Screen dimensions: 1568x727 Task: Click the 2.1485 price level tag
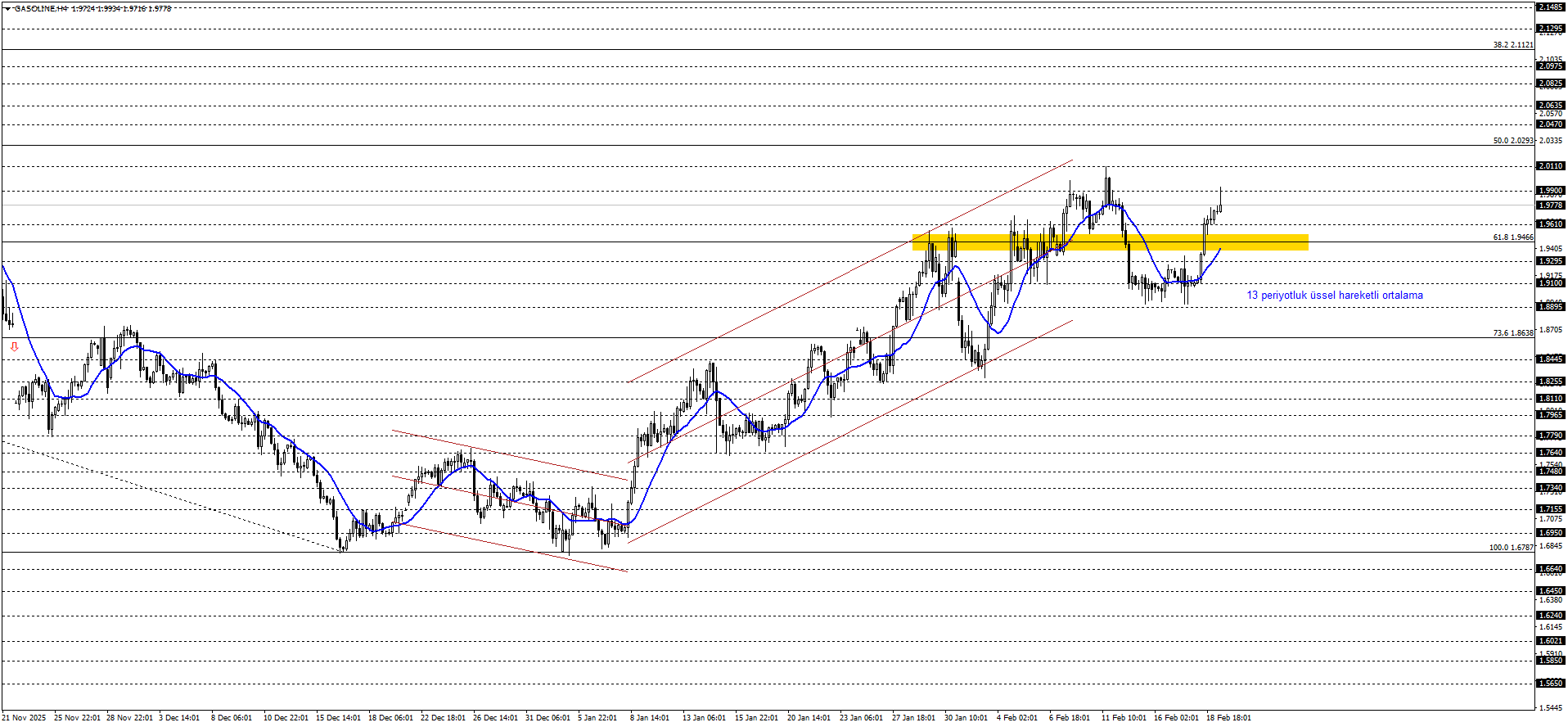pos(1550,7)
